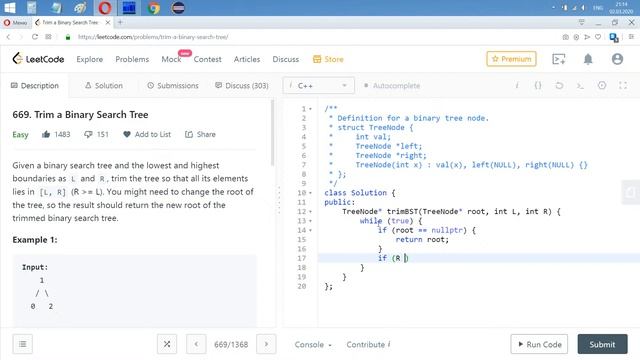This screenshot has width=640, height=360.
Task: Collapse code fold at line 12
Action: [310, 212]
